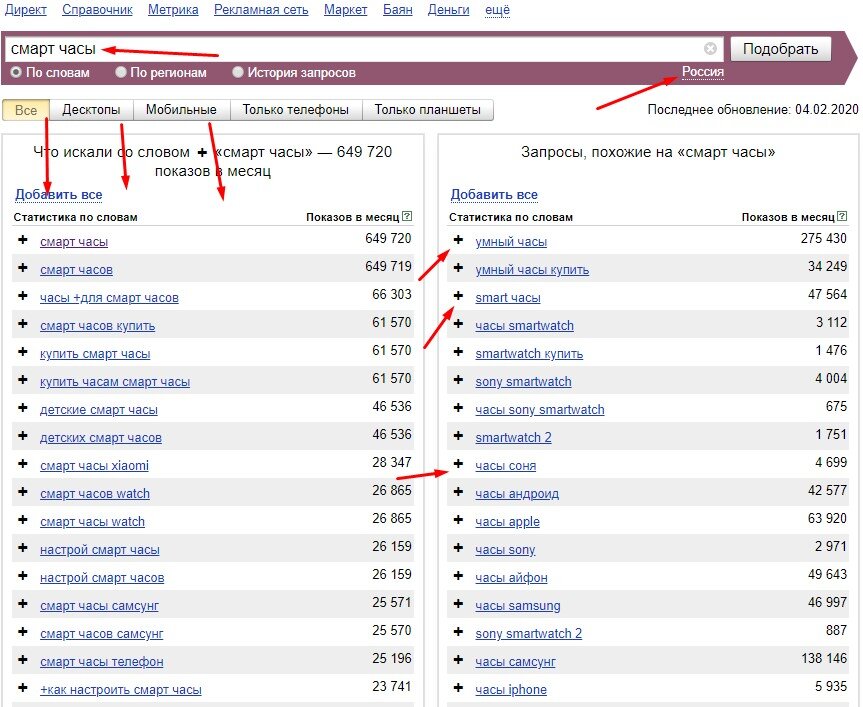Add 'часы iphone' with plus icon
The height and width of the screenshot is (707, 863).
458,688
